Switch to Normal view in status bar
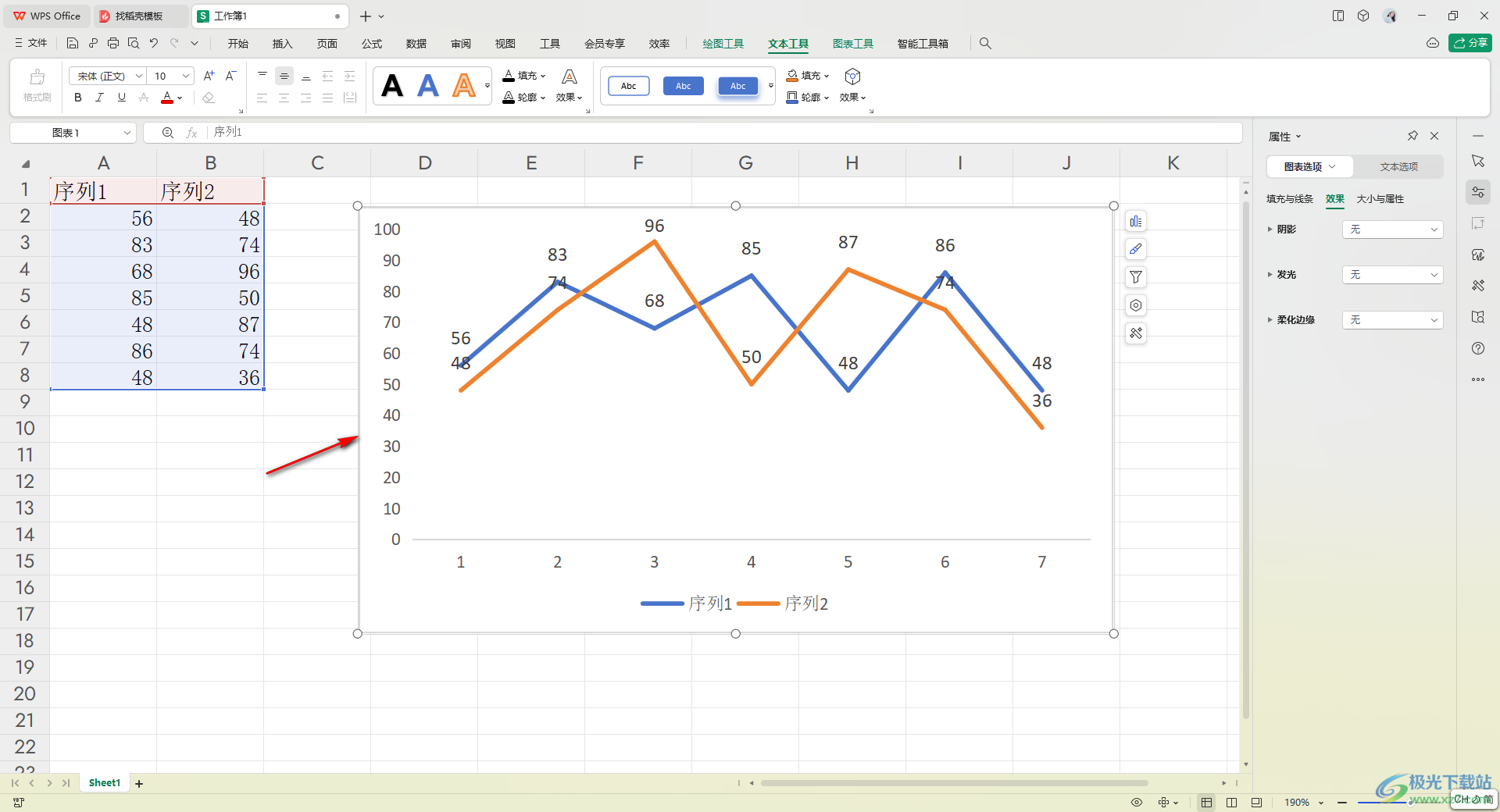 point(1207,803)
